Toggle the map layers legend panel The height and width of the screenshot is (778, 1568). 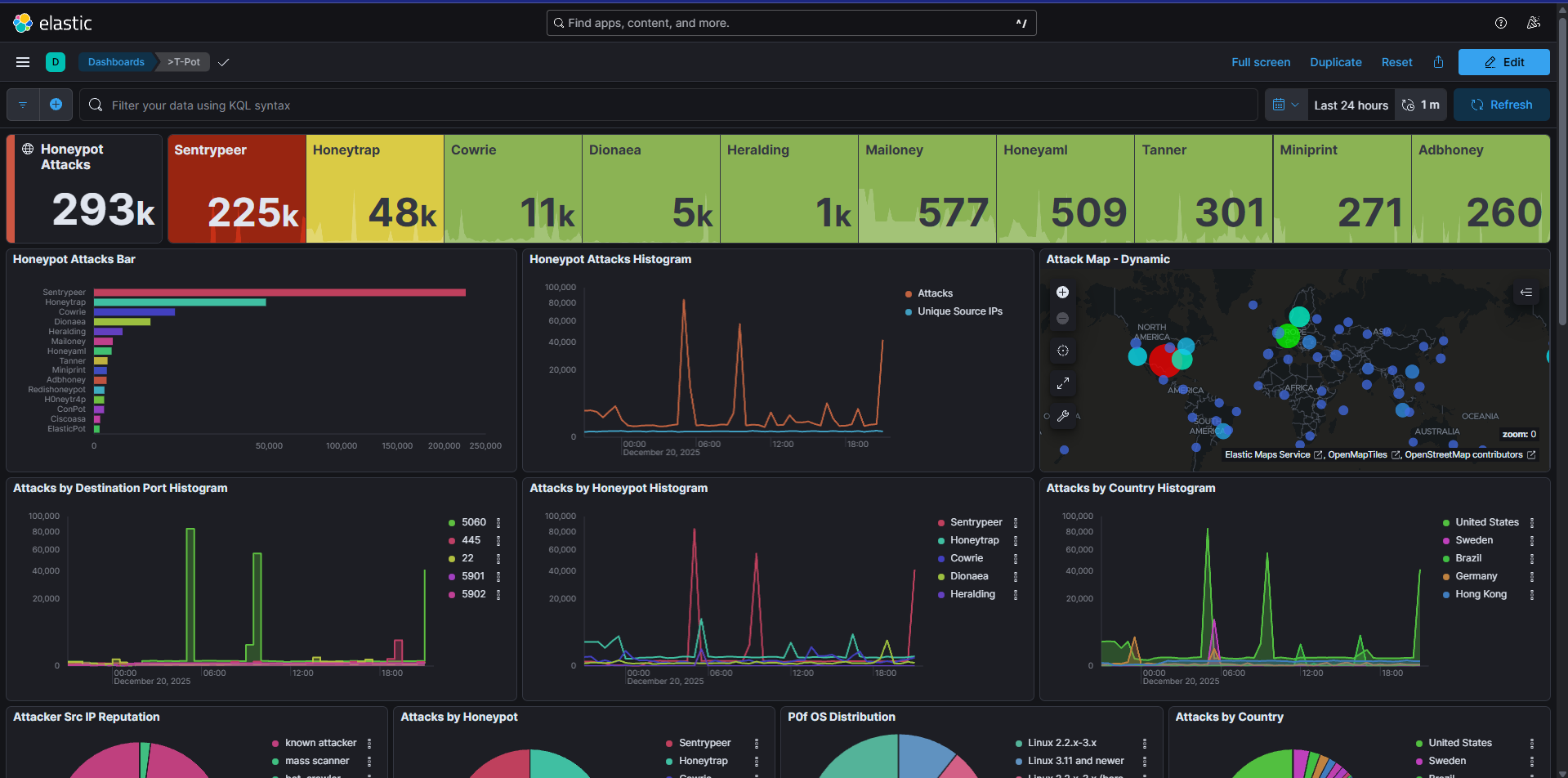coord(1526,293)
